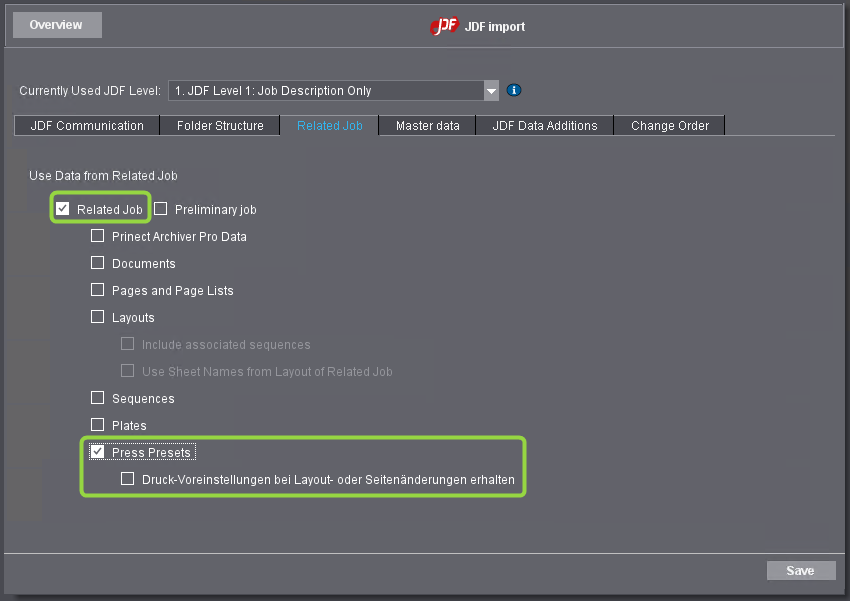Uncheck the Related Job checkbox
850x601 pixels.
pyautogui.click(x=63, y=209)
